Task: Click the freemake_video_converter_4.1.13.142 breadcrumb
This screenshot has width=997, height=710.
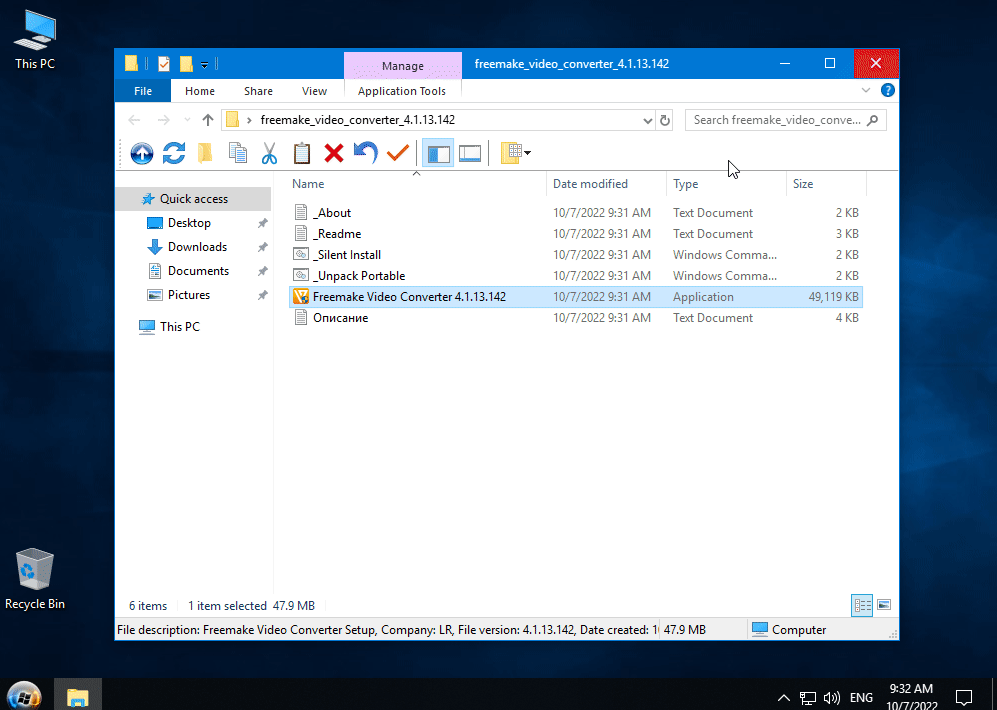Action: pyautogui.click(x=357, y=119)
